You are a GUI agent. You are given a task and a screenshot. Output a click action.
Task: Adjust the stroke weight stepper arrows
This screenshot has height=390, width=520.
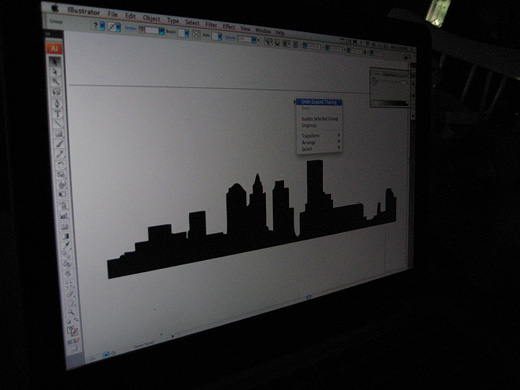(x=142, y=29)
